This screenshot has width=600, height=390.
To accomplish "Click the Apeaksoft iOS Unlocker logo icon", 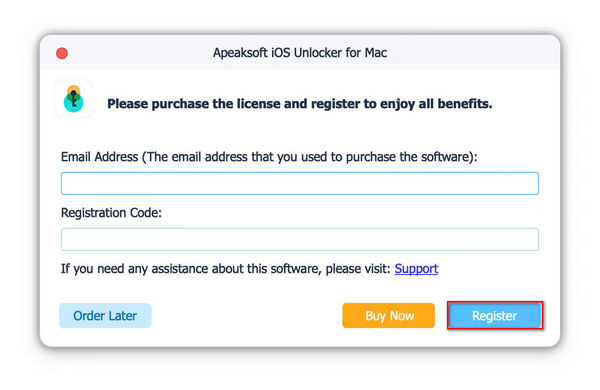I will pyautogui.click(x=73, y=99).
